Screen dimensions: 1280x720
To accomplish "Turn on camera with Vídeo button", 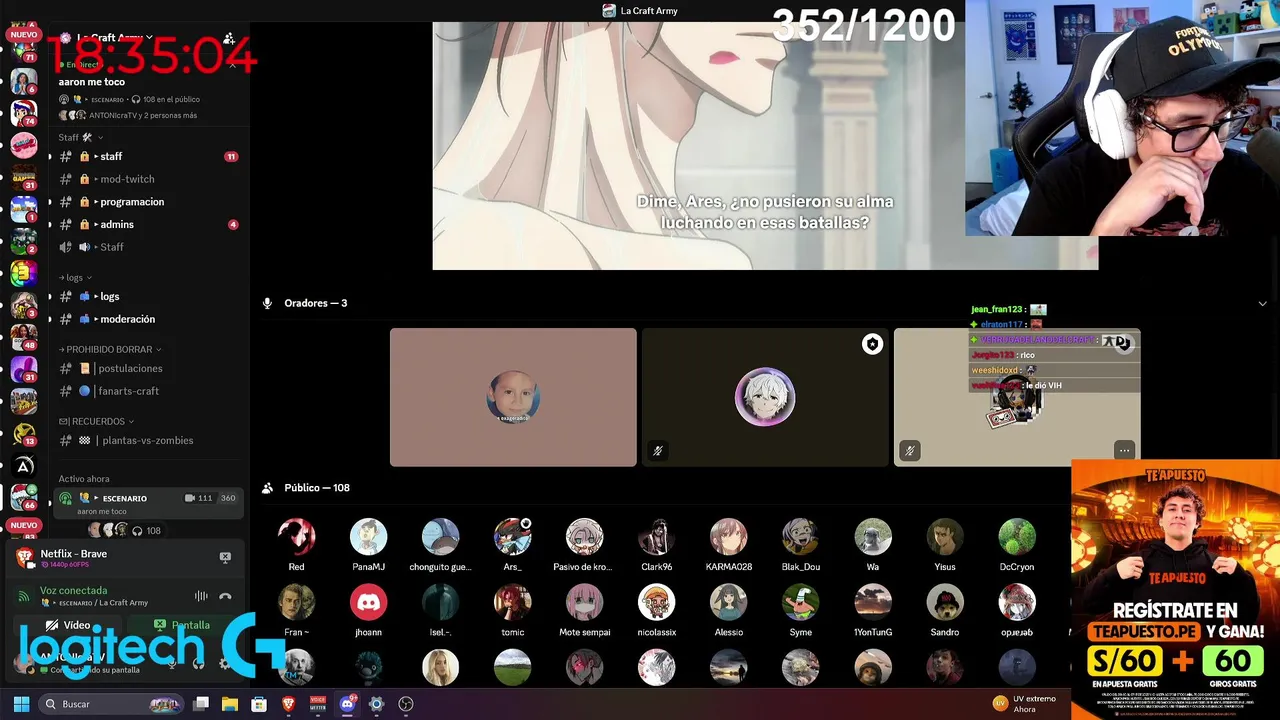I will (x=69, y=625).
